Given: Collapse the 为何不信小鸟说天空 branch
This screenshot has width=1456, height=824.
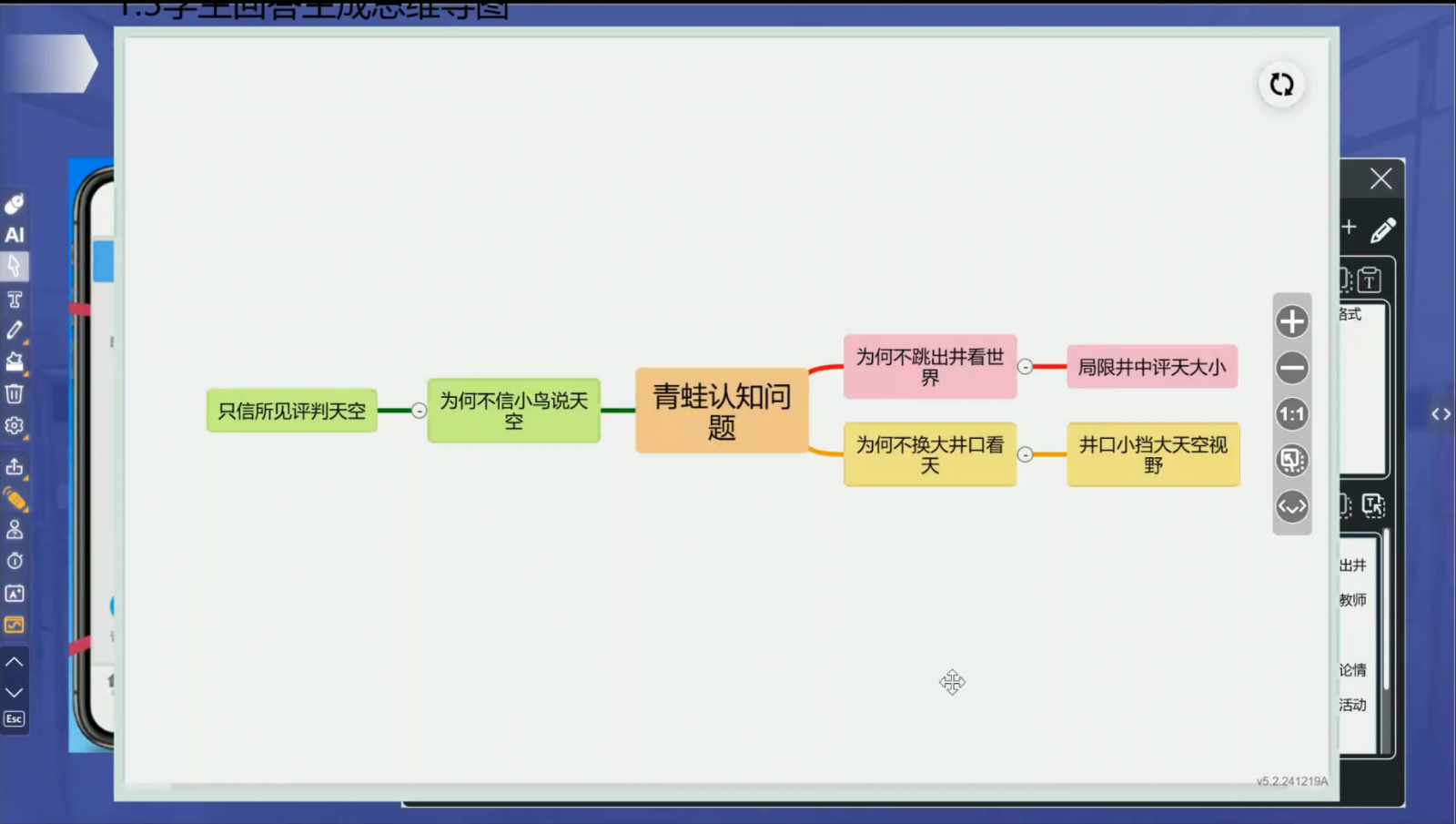Looking at the screenshot, I should click(x=419, y=411).
